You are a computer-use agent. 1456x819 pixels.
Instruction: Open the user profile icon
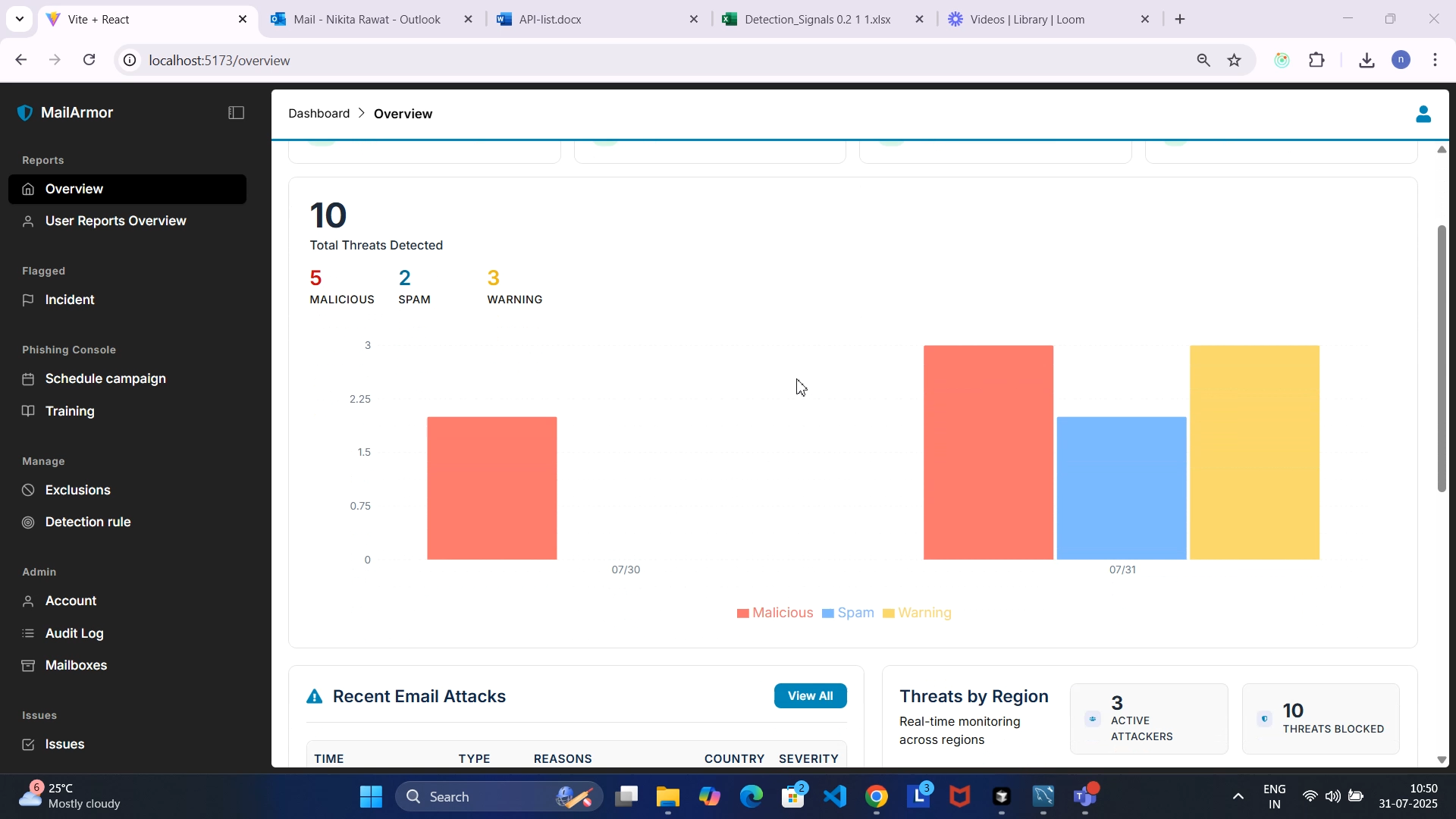click(1423, 115)
